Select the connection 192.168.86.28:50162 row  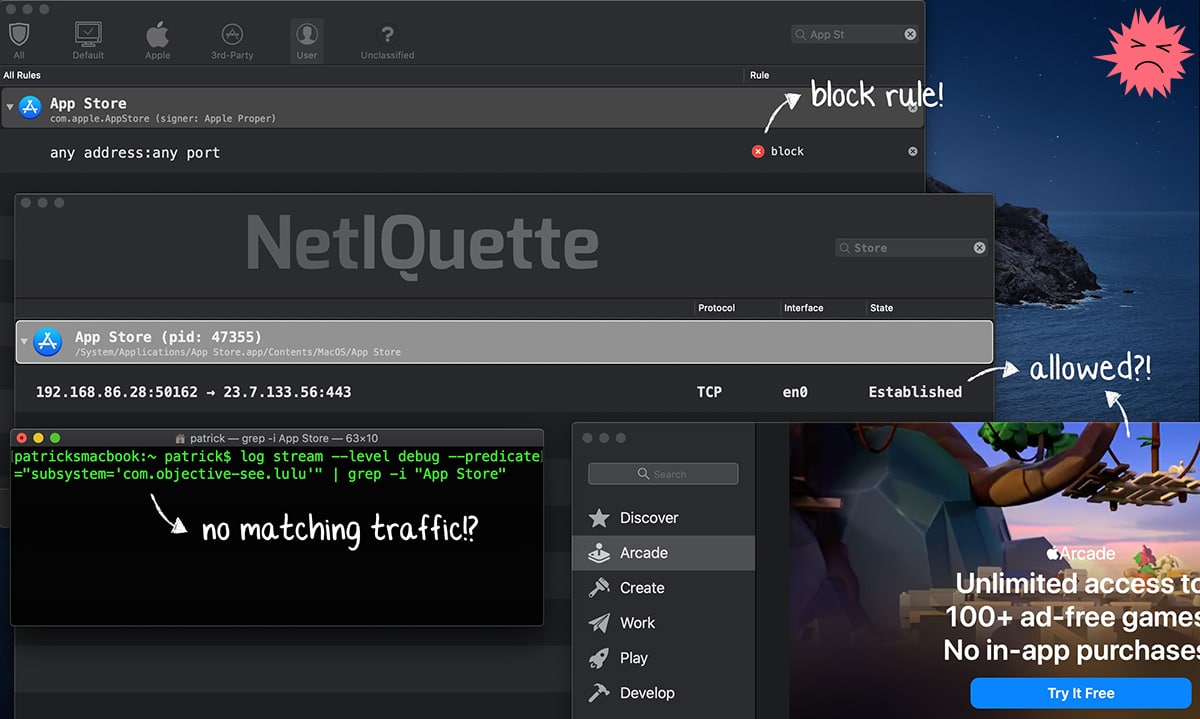tap(504, 392)
